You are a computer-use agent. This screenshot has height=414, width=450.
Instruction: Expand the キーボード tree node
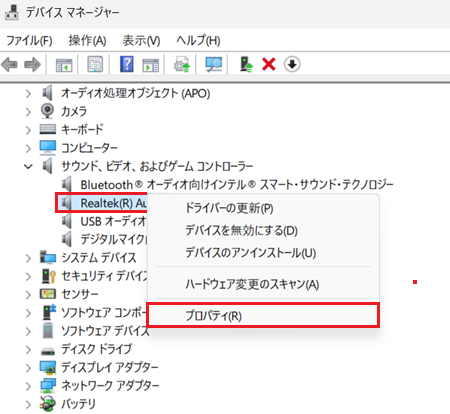click(28, 130)
